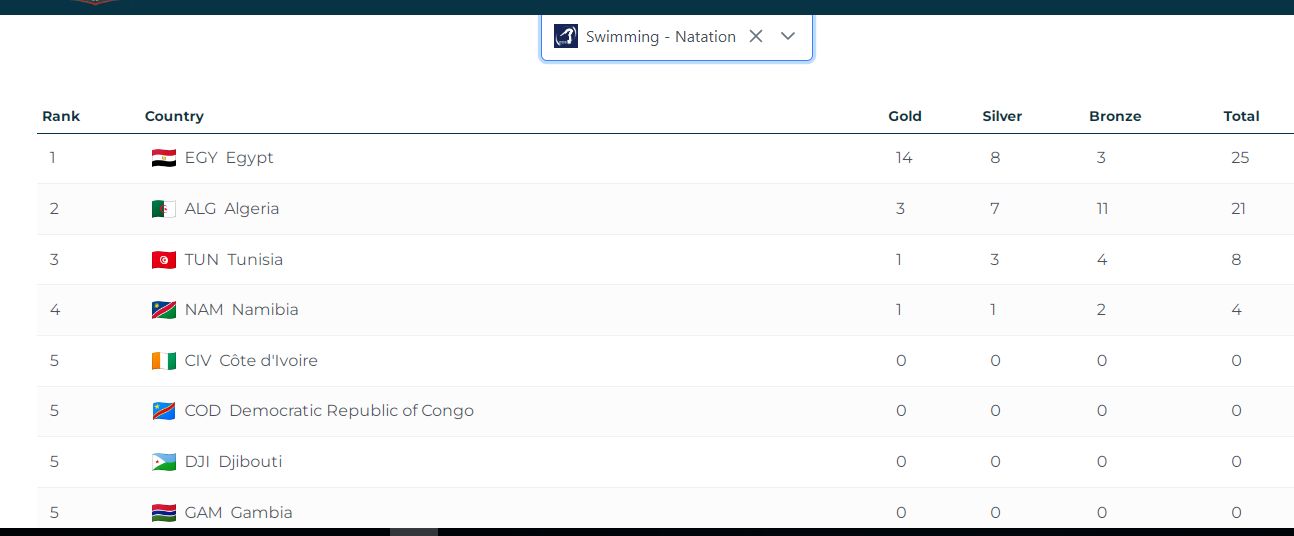Click the Gambia flag icon
Screen dimensions: 1294x536
click(x=164, y=513)
